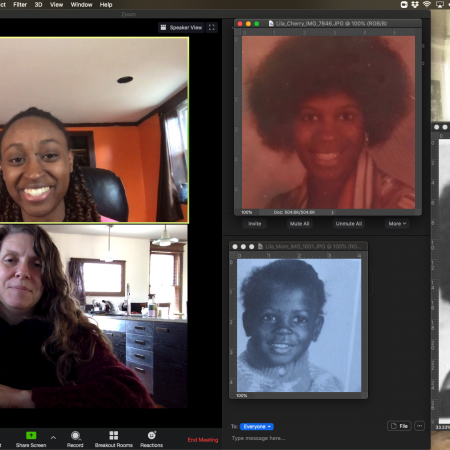Maximize the Lila_Cherry window with green button

pos(257,24)
